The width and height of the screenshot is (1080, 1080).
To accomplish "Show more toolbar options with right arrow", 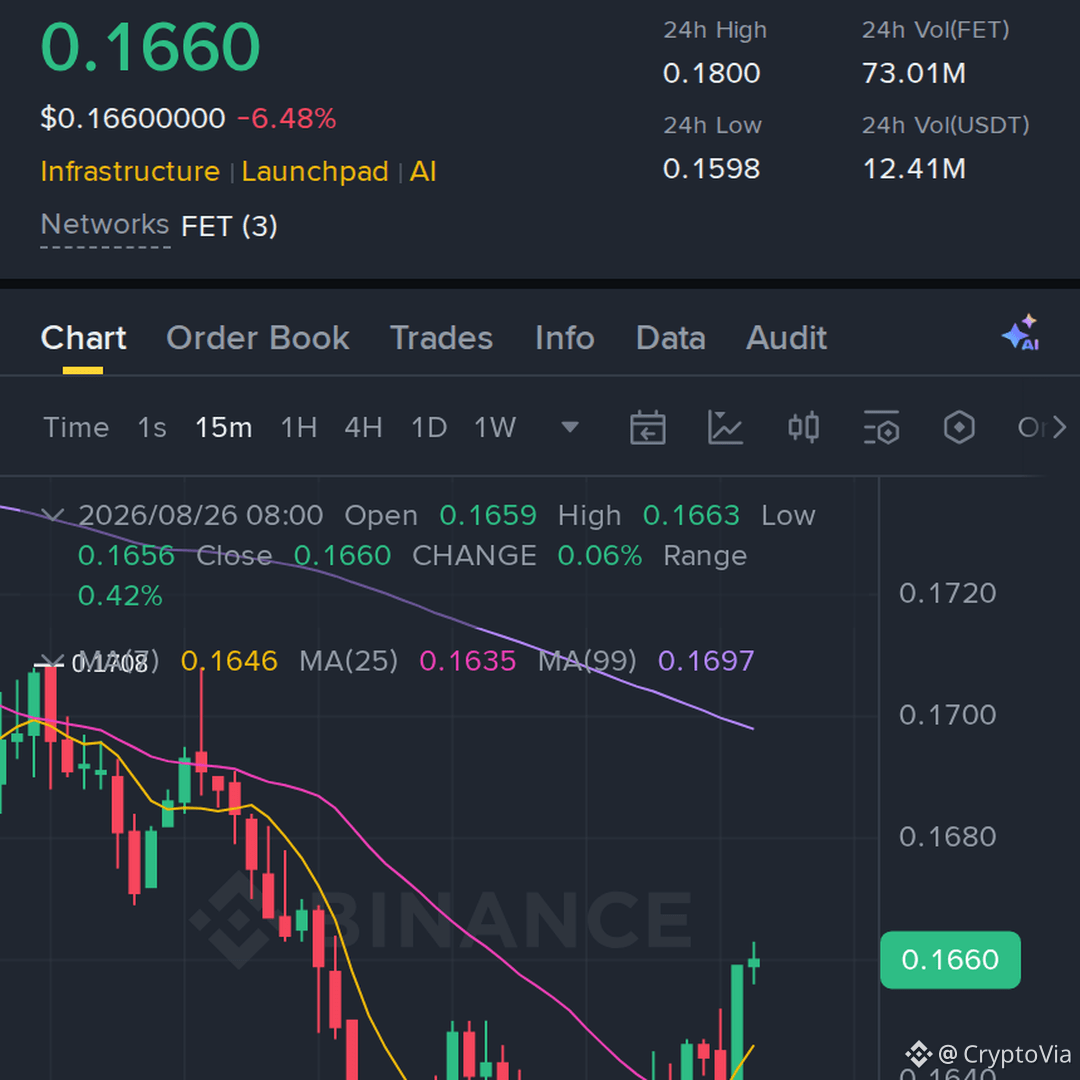I will click(1059, 428).
